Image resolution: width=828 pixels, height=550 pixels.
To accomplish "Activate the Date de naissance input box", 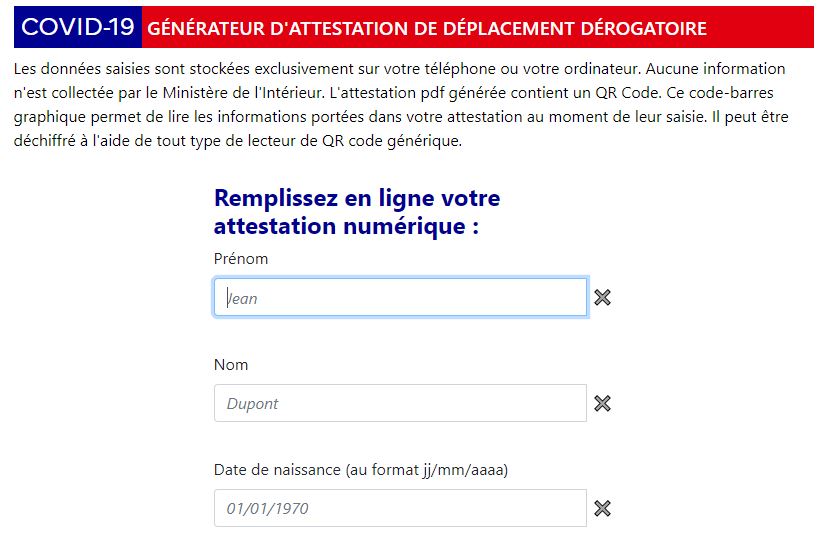I will (x=400, y=508).
